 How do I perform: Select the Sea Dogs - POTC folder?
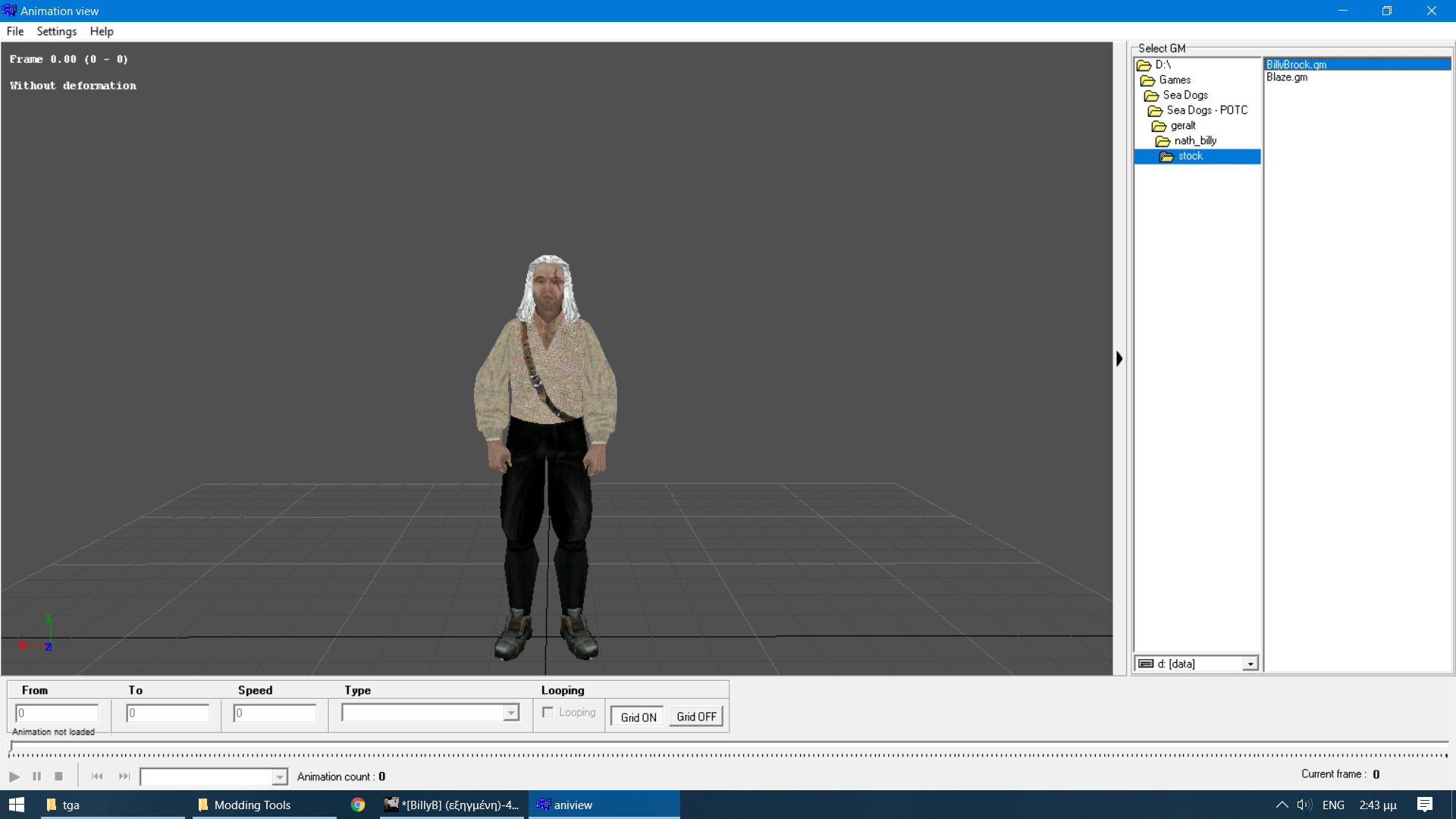click(x=1198, y=111)
